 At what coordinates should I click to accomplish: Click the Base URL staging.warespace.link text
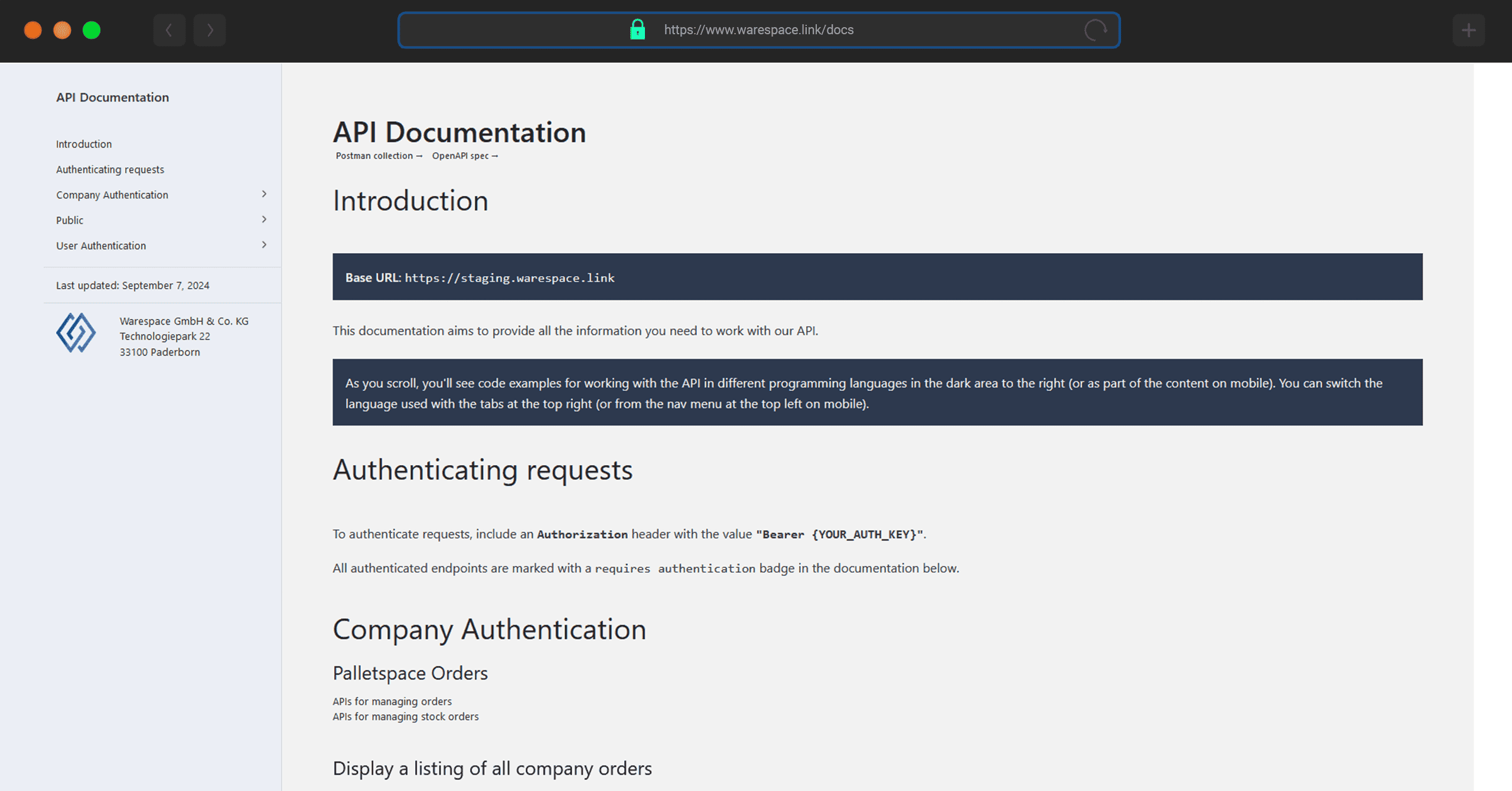click(x=509, y=278)
